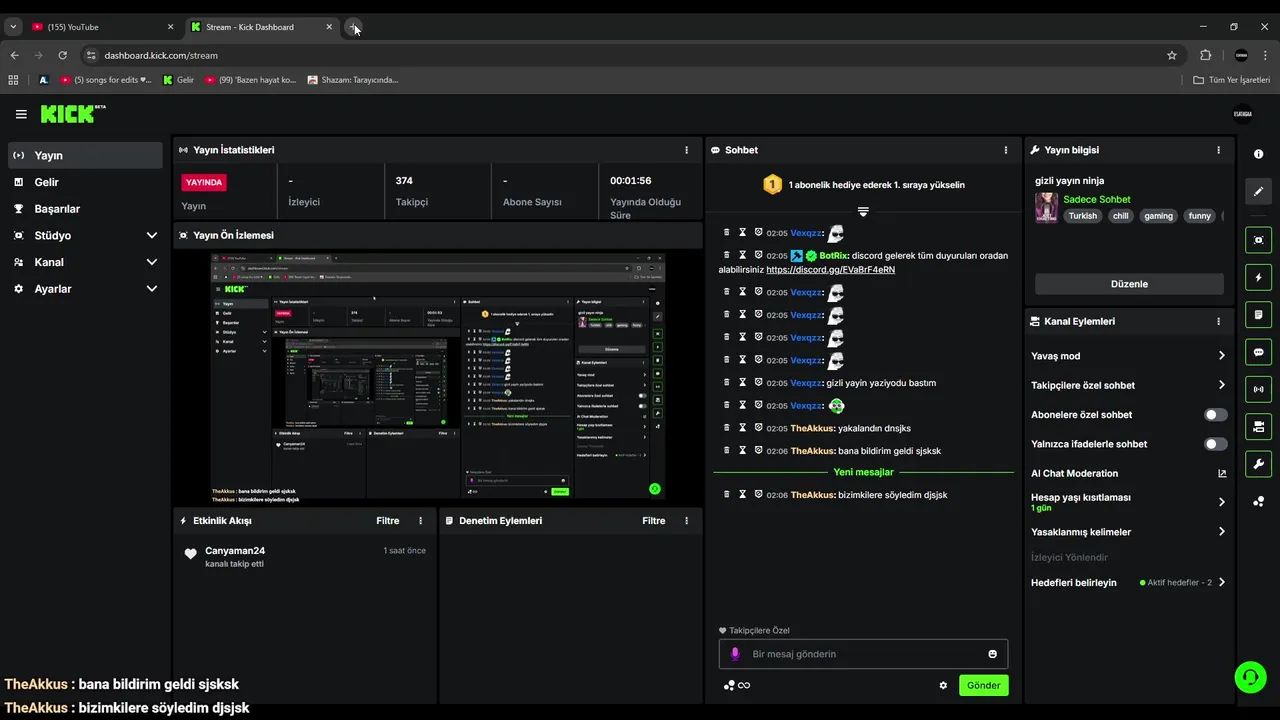Go to Gelir in the sidebar
Viewport: 1280px width, 720px height.
[85, 182]
